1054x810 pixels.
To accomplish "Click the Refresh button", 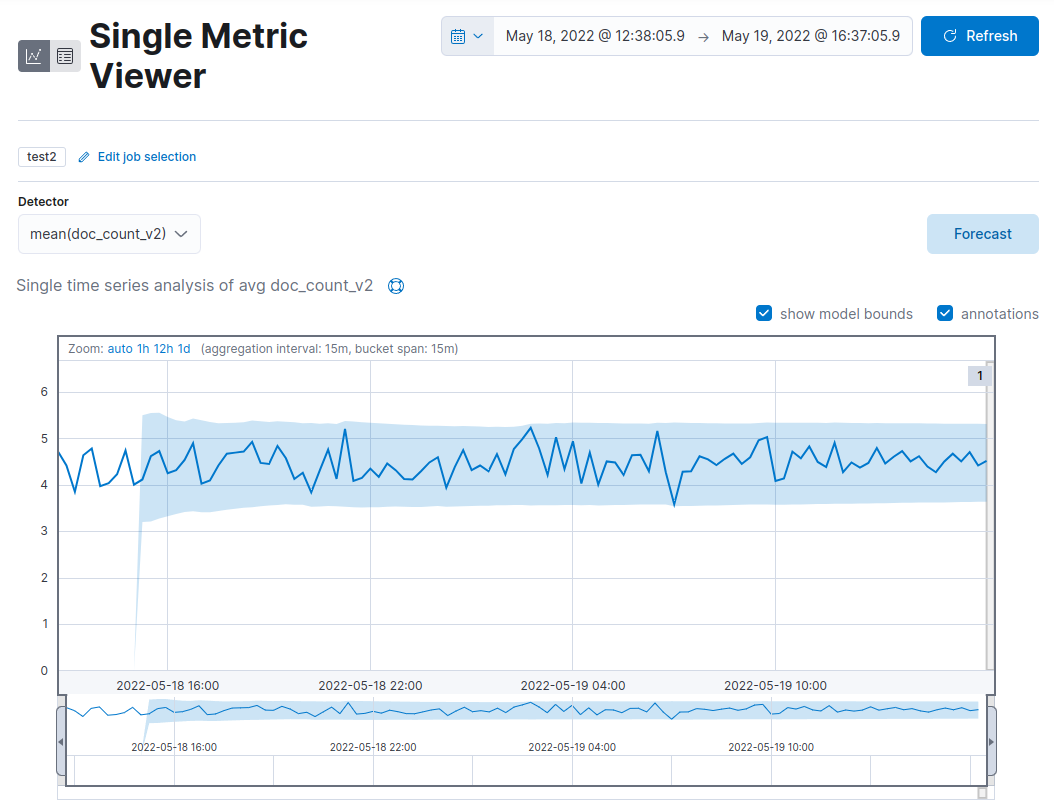I will click(x=980, y=35).
